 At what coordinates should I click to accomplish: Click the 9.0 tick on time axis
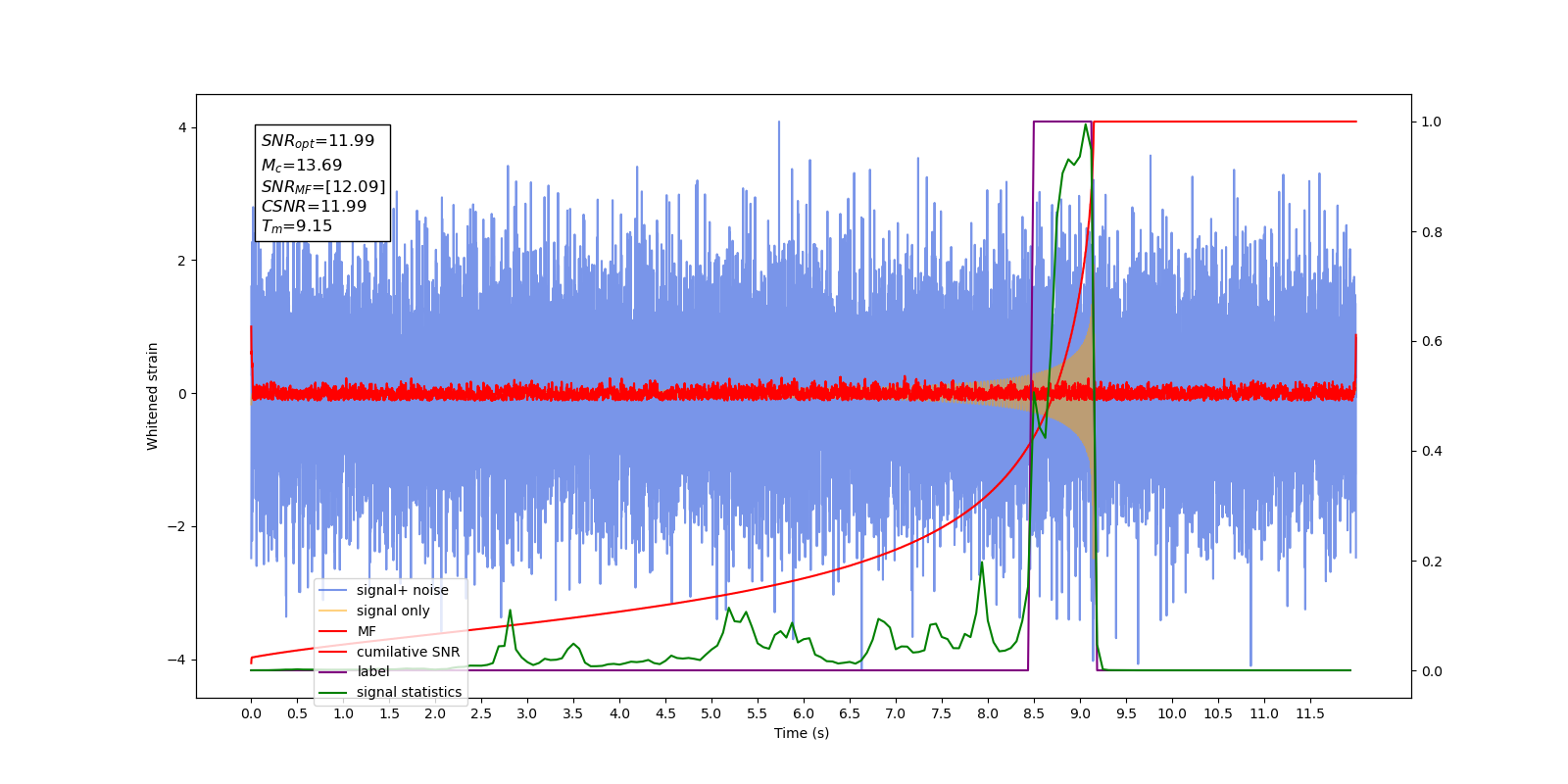pos(1080,713)
